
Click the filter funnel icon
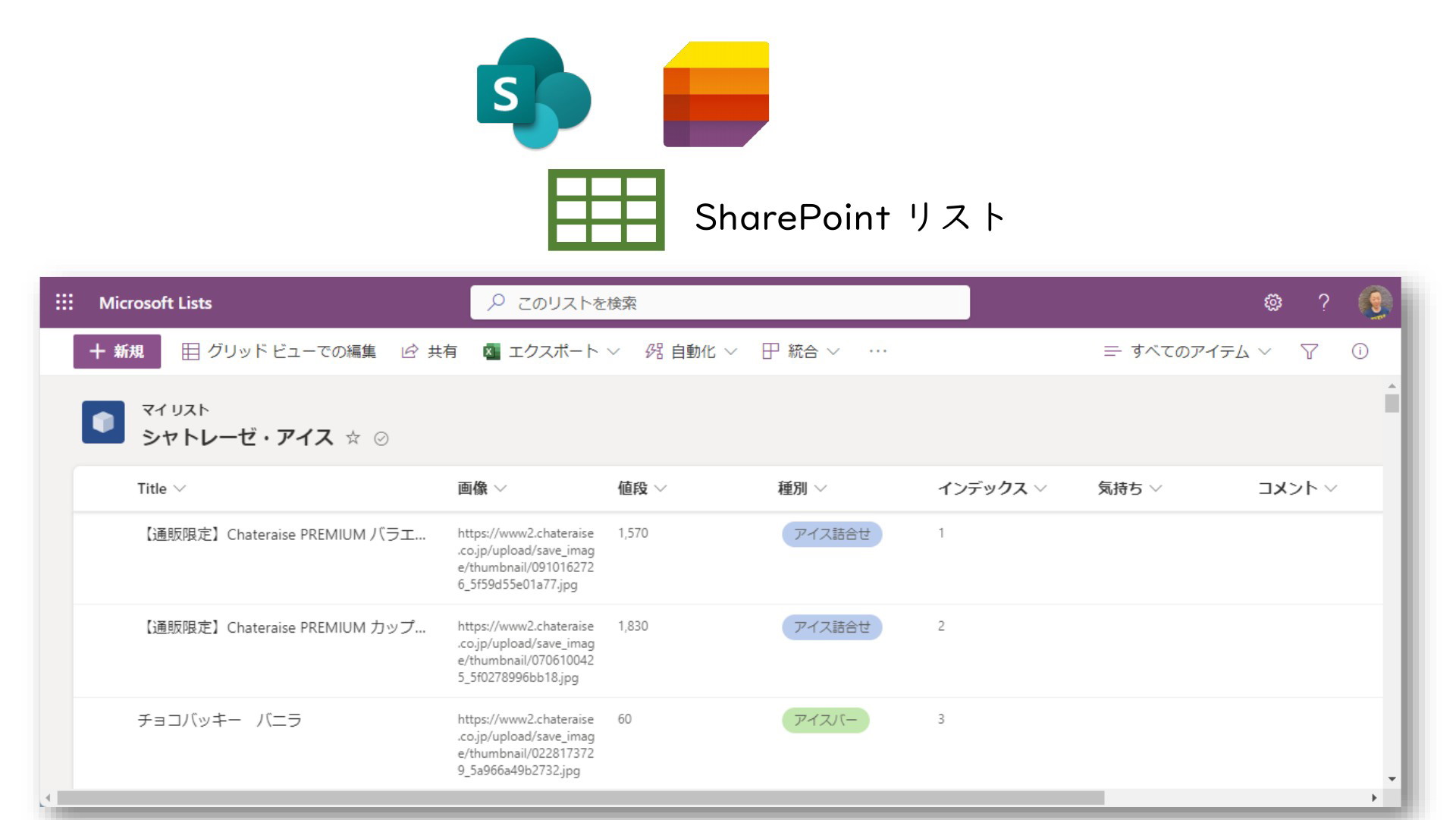coord(1309,351)
